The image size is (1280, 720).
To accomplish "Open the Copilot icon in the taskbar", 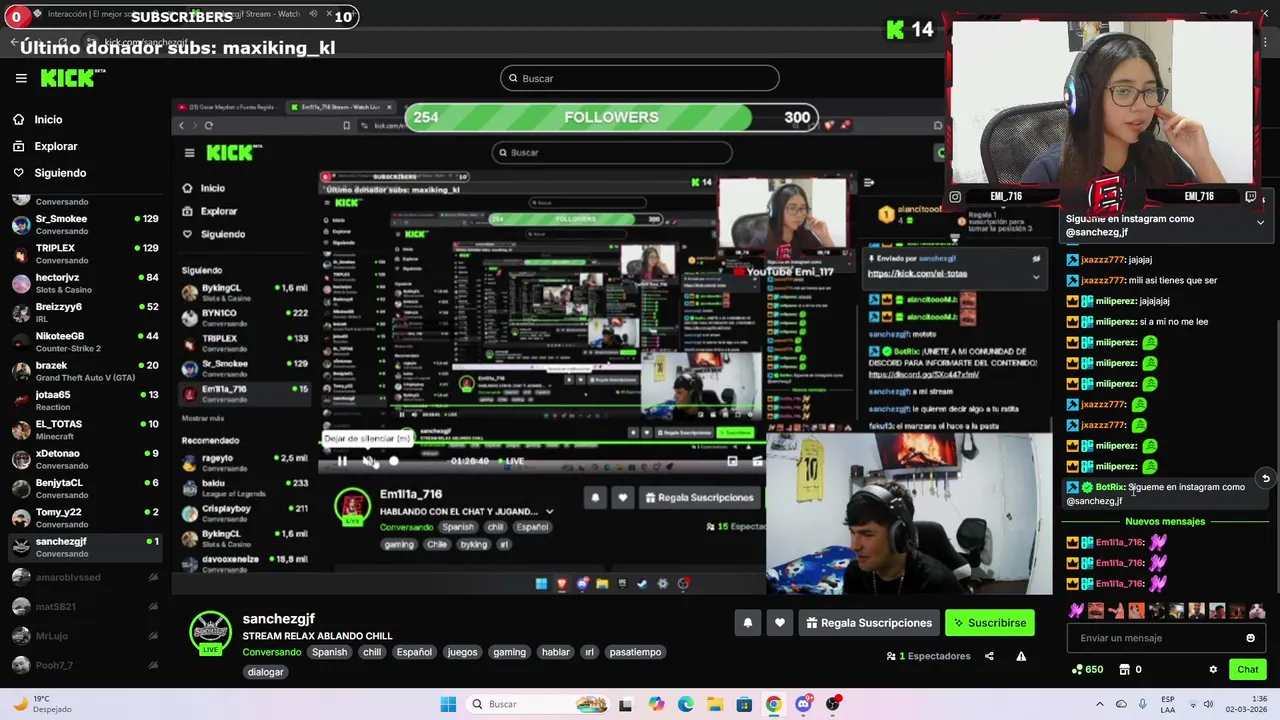I will click(x=656, y=704).
